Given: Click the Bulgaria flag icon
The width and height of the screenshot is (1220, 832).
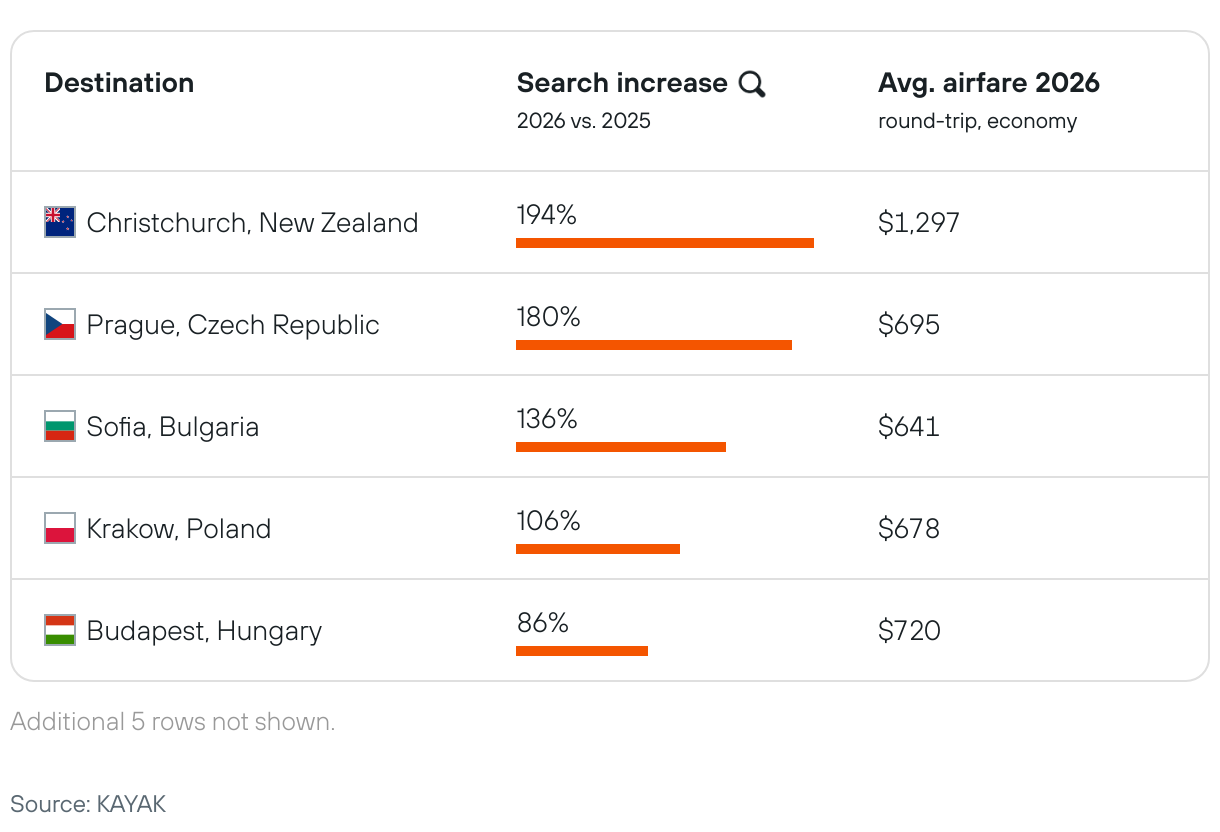Looking at the screenshot, I should (60, 426).
